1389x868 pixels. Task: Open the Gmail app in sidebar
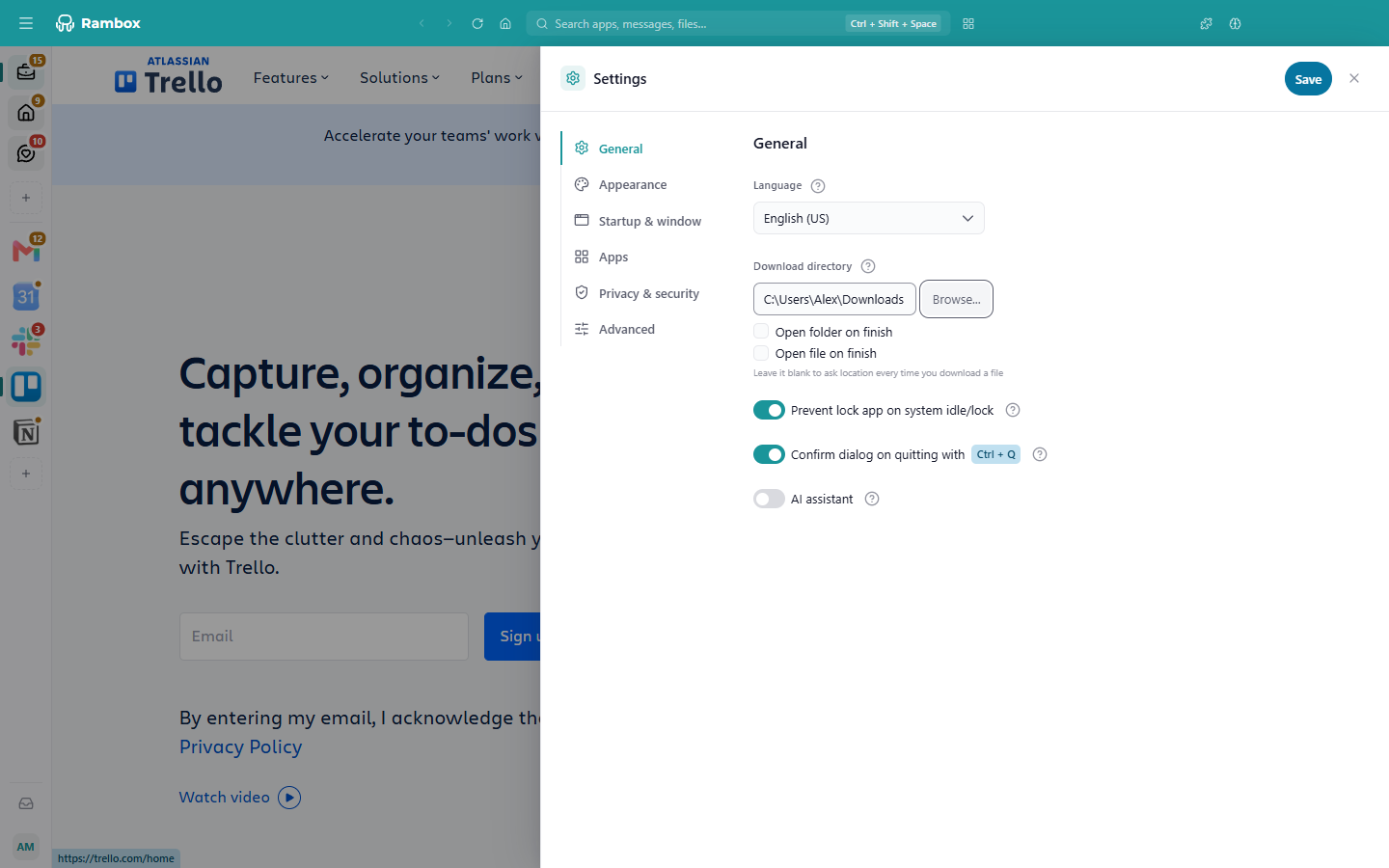26,251
